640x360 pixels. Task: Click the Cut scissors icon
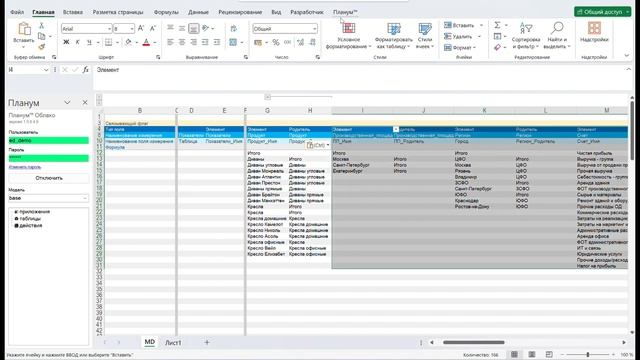tap(41, 25)
